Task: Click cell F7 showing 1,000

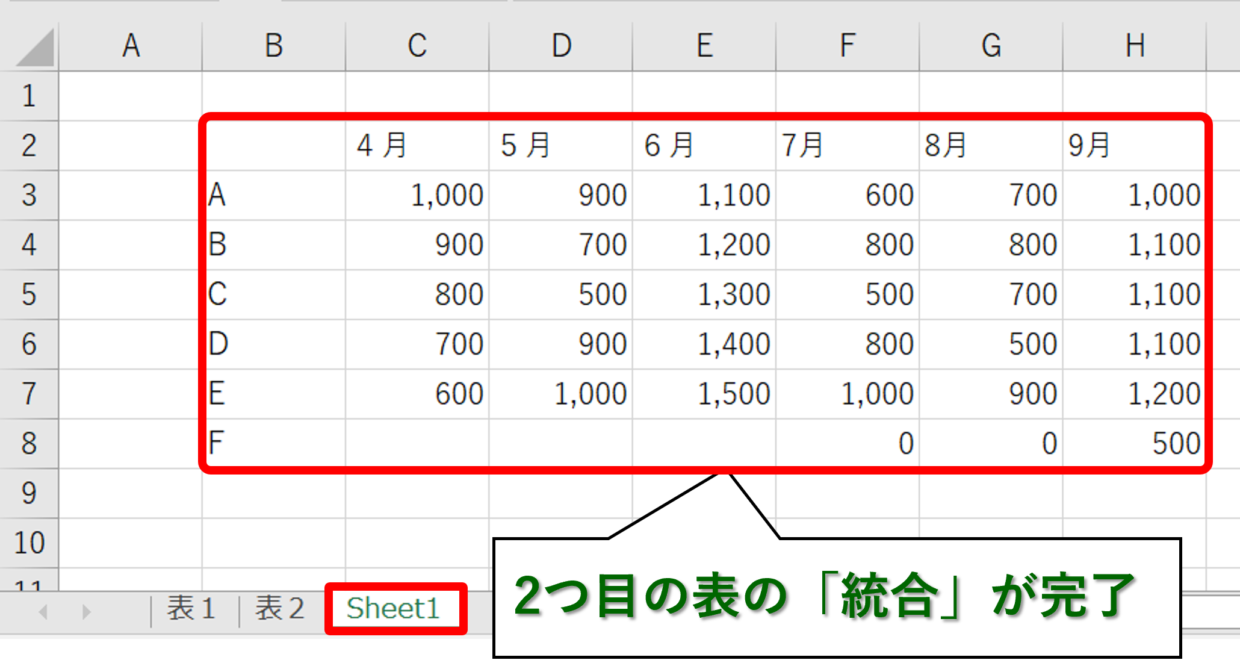Action: 848,394
